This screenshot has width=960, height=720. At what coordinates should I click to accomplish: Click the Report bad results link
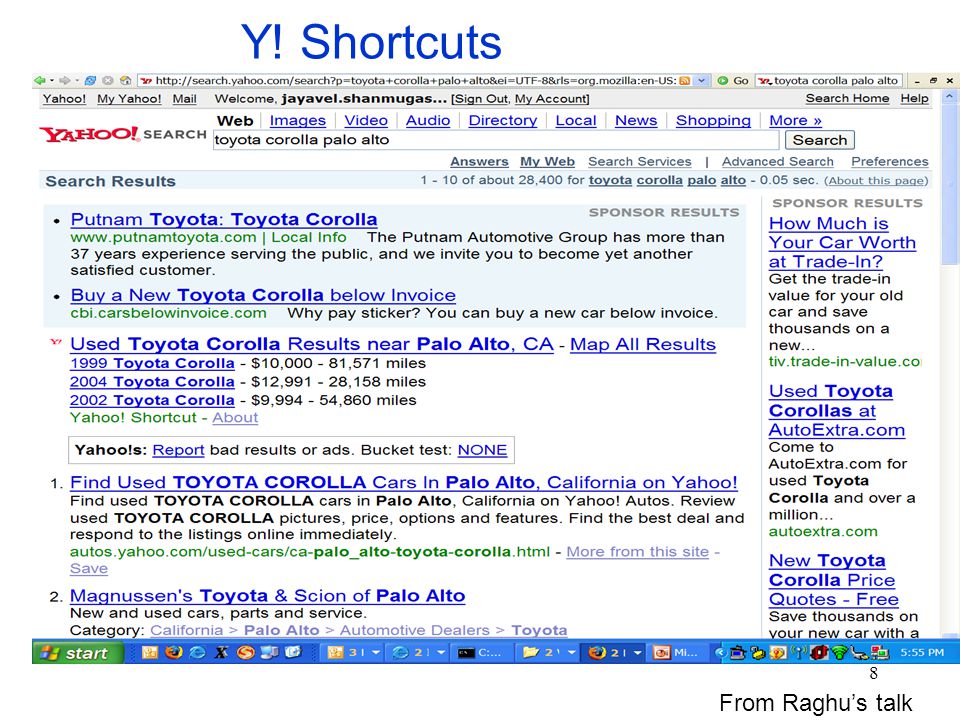click(178, 450)
